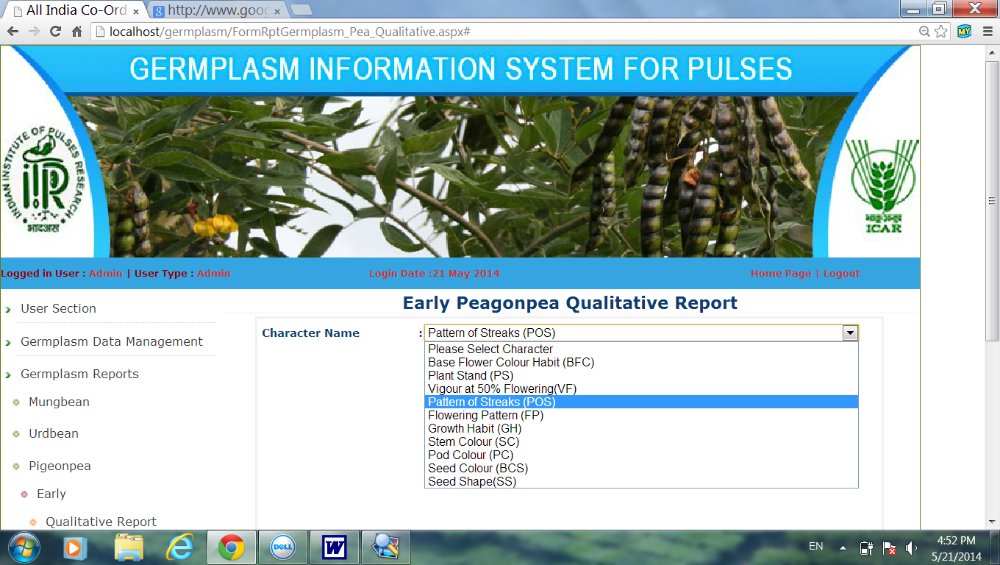
Task: Open the Mungbean reports item
Action: 59,402
